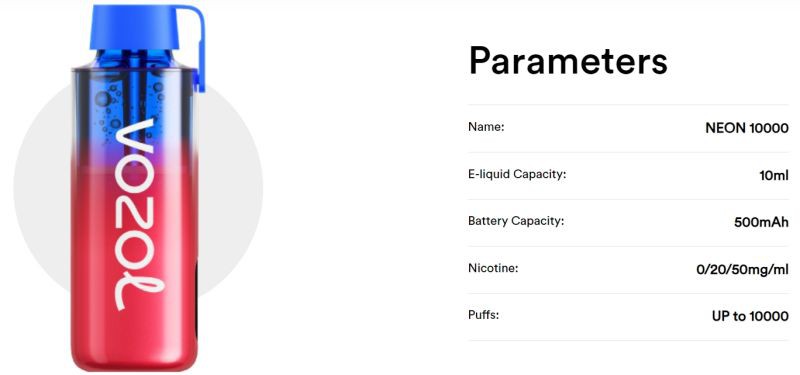Image resolution: width=800 pixels, height=375 pixels.
Task: Click the 10ml capacity value
Action: (773, 176)
